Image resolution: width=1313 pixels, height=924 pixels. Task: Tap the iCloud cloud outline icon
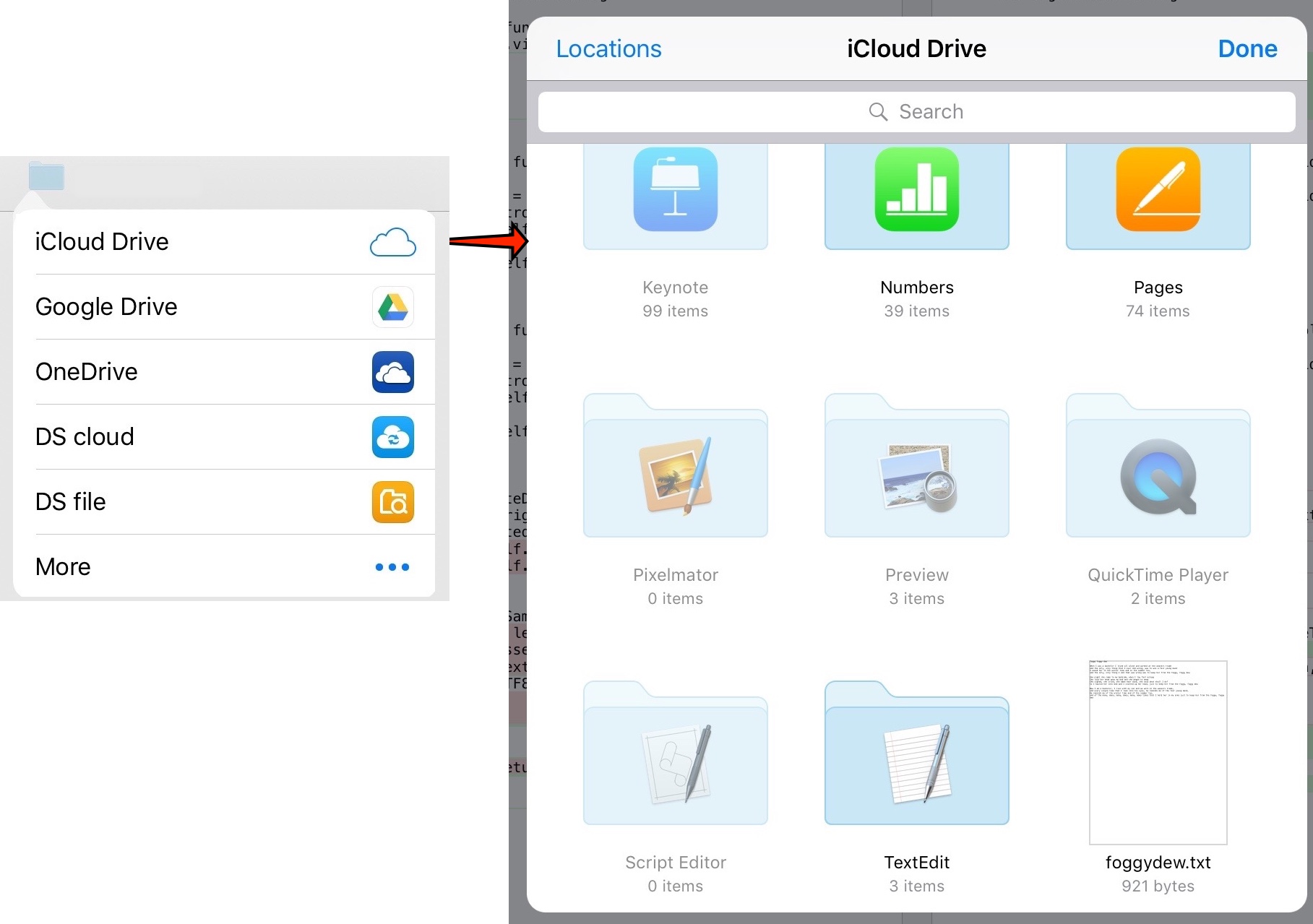(392, 242)
